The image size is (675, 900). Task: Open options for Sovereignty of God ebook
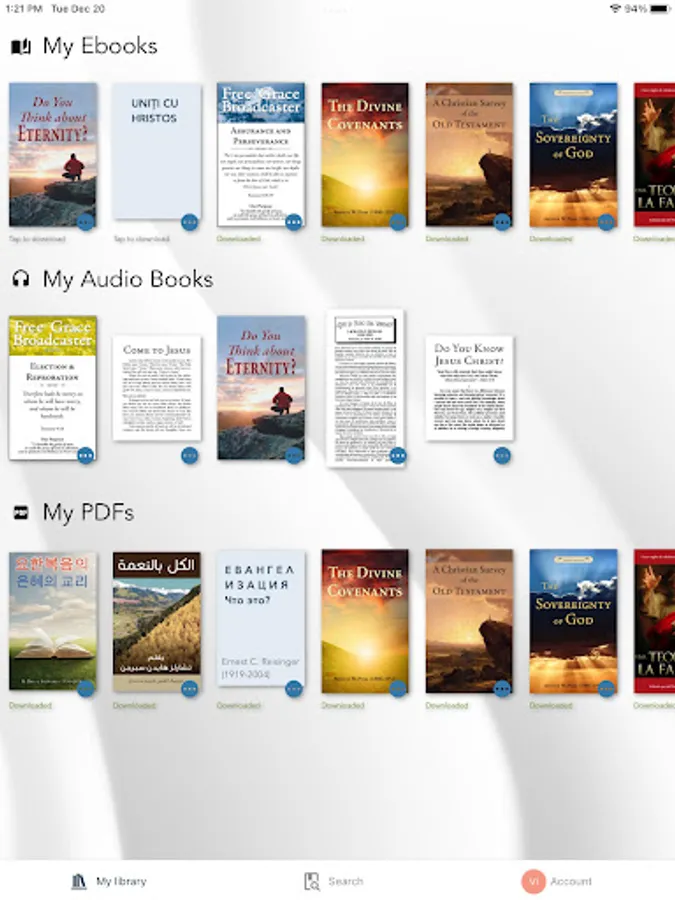pyautogui.click(x=606, y=222)
